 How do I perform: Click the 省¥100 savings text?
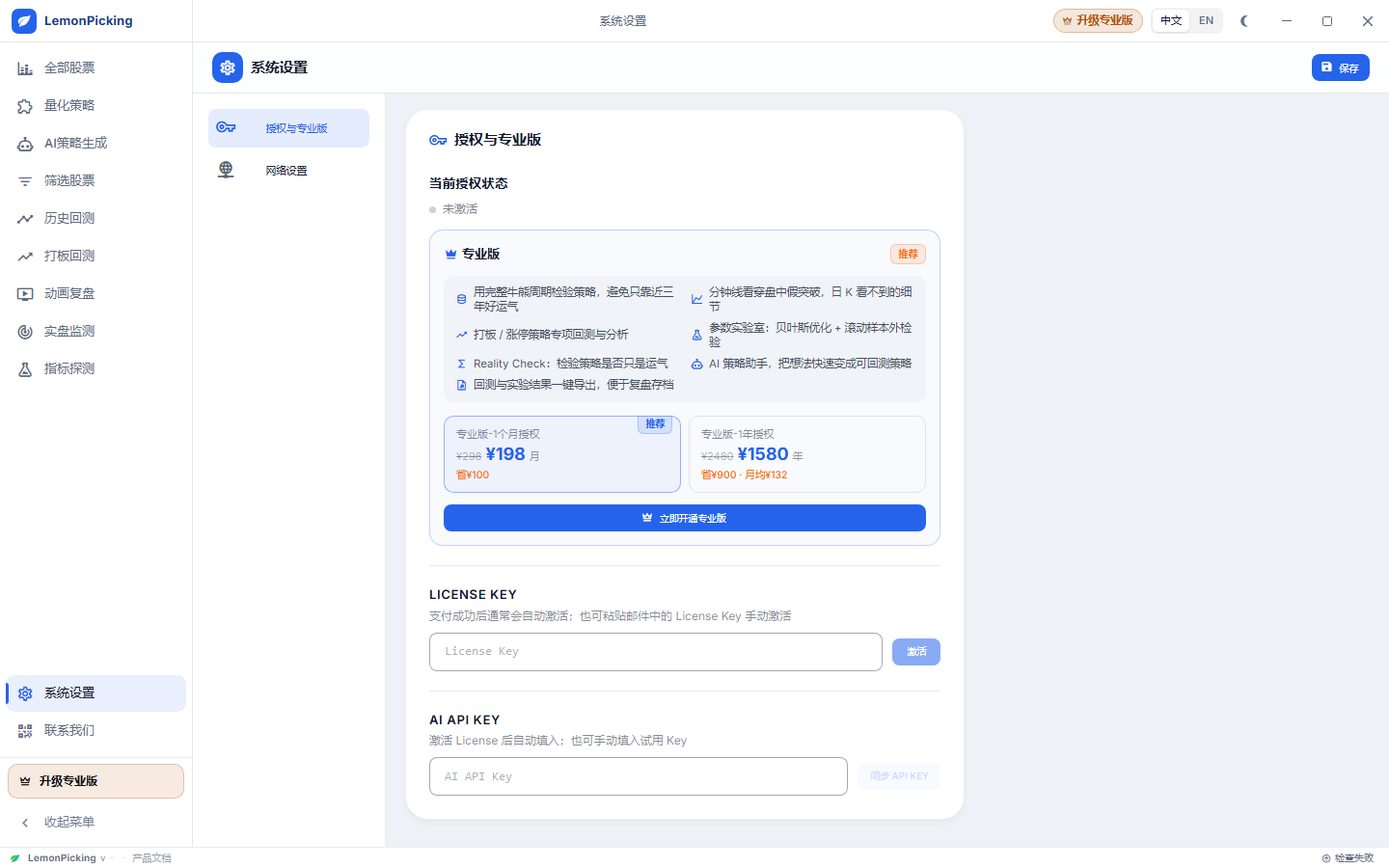tap(473, 475)
